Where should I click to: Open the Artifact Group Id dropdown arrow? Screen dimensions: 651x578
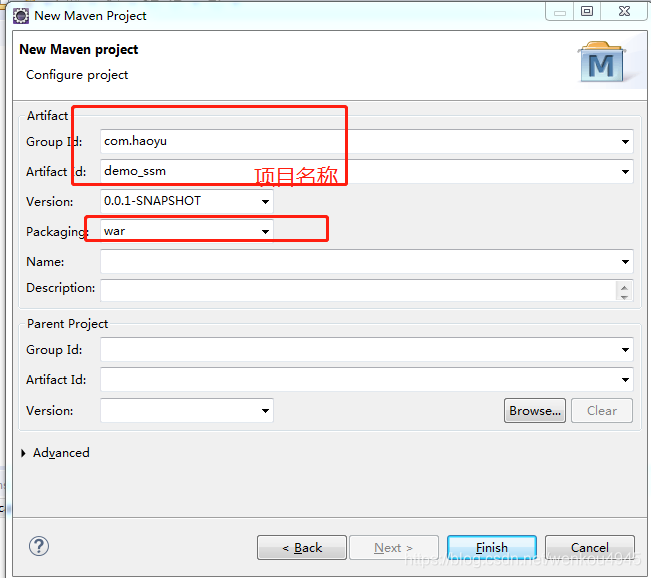coord(625,142)
